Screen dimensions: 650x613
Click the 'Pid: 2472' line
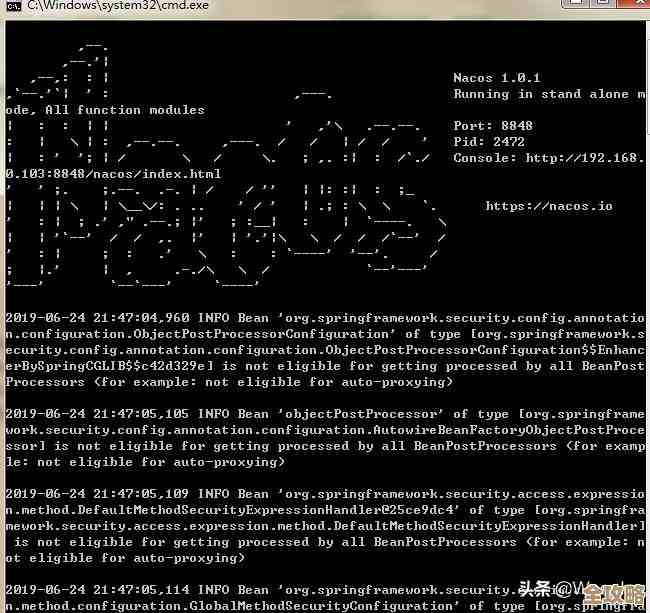pos(488,142)
